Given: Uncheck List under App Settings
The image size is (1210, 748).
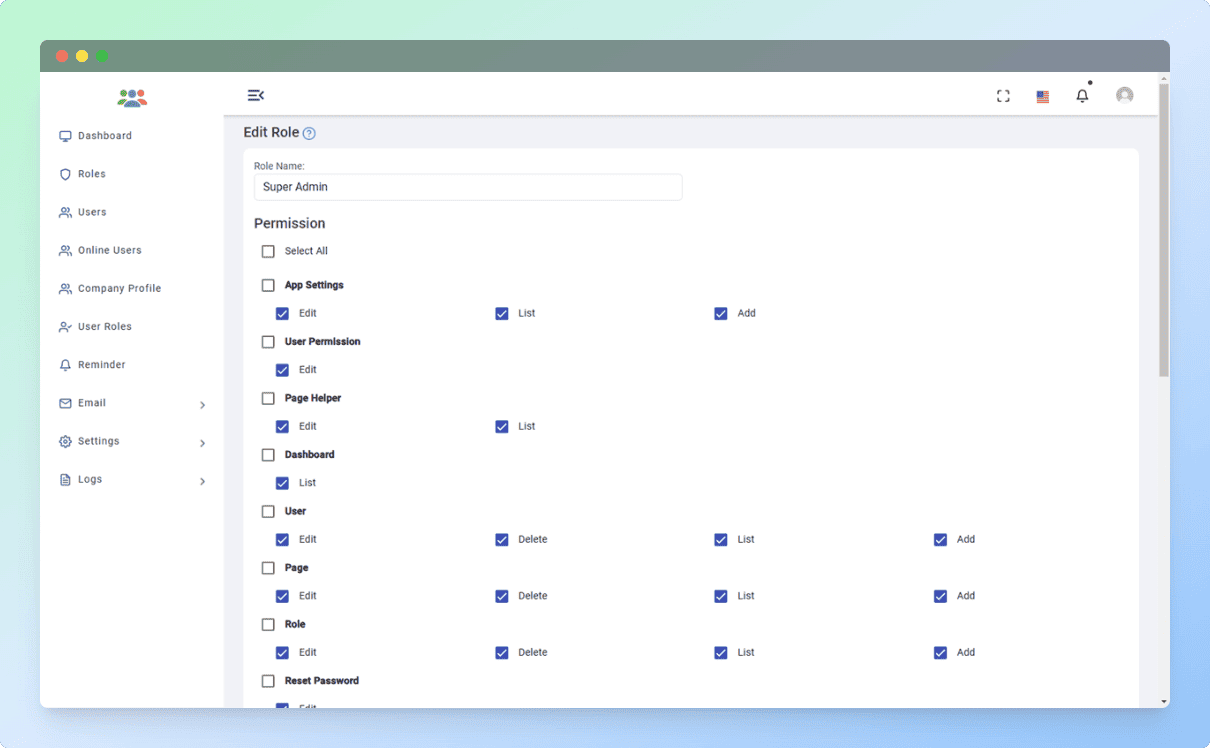Looking at the screenshot, I should 502,313.
